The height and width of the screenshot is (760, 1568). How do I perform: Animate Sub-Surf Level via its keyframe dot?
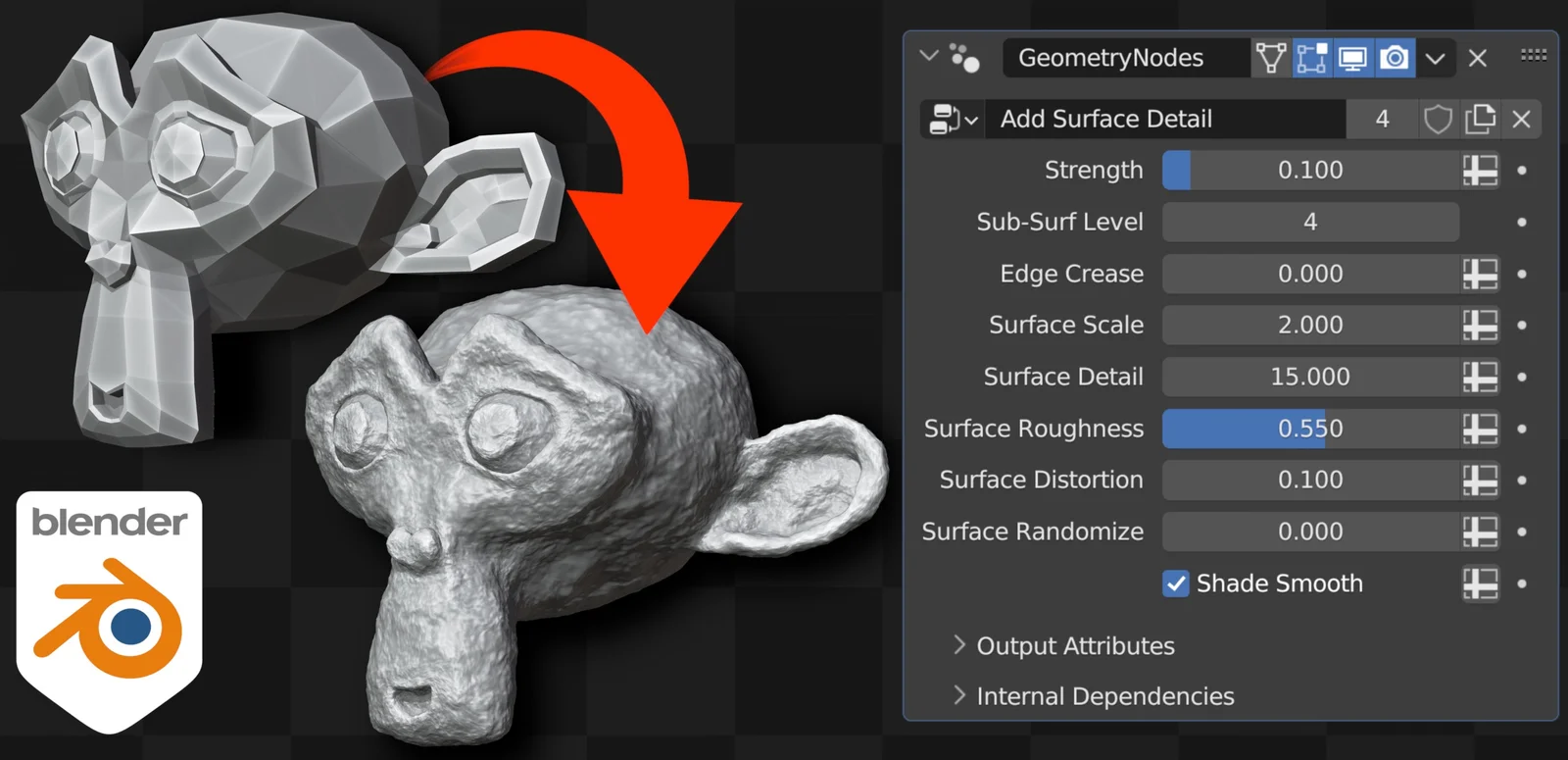(1522, 223)
